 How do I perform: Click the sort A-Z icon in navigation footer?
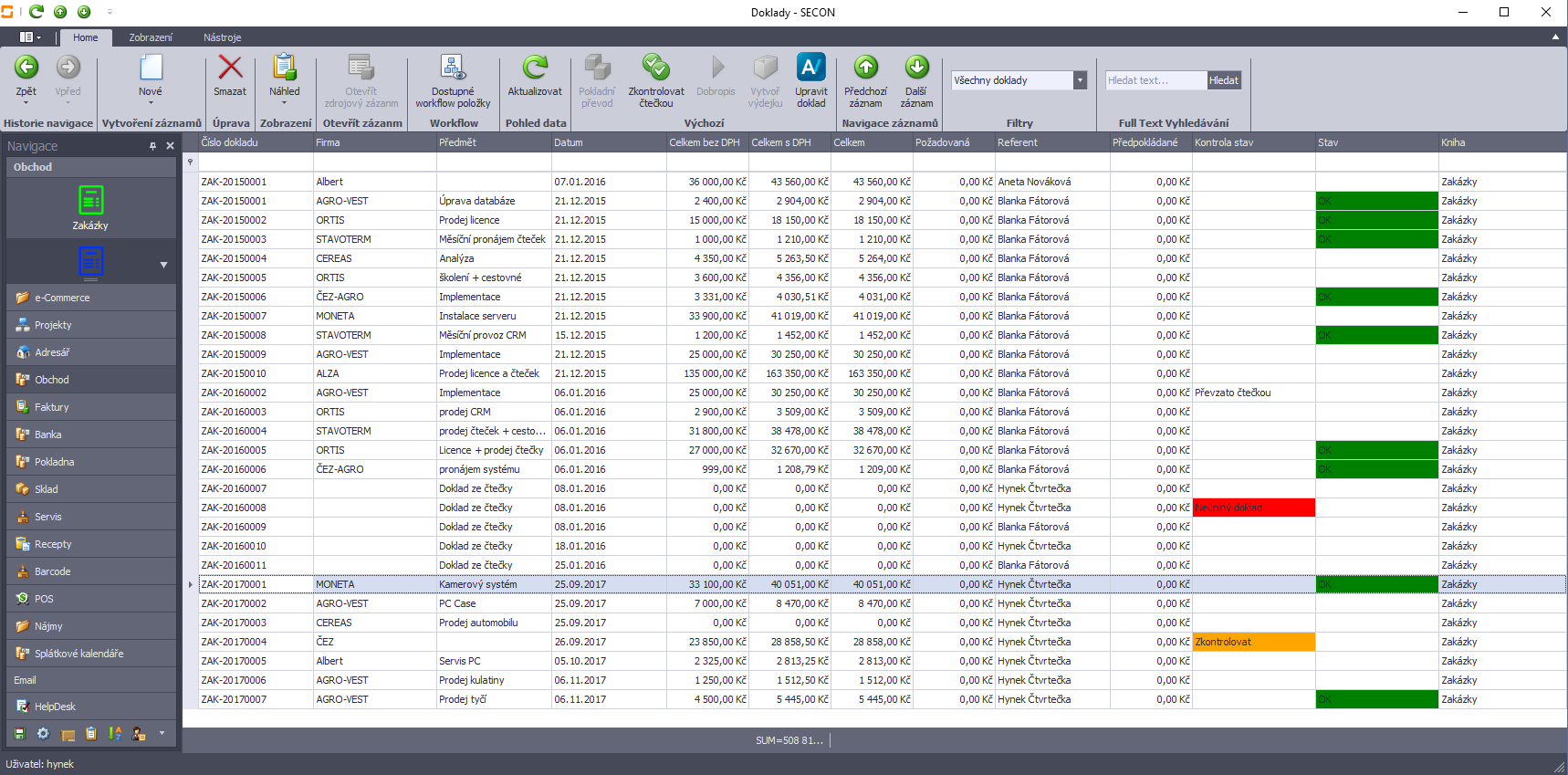click(115, 733)
